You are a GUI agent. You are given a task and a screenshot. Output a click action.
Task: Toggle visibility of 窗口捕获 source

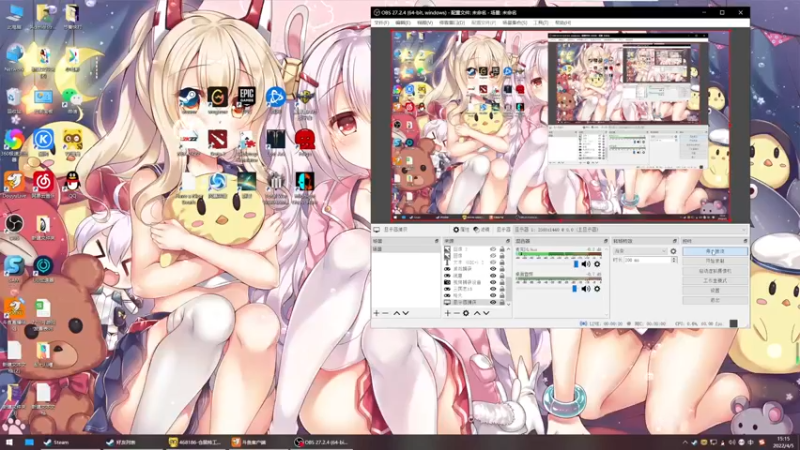click(493, 269)
